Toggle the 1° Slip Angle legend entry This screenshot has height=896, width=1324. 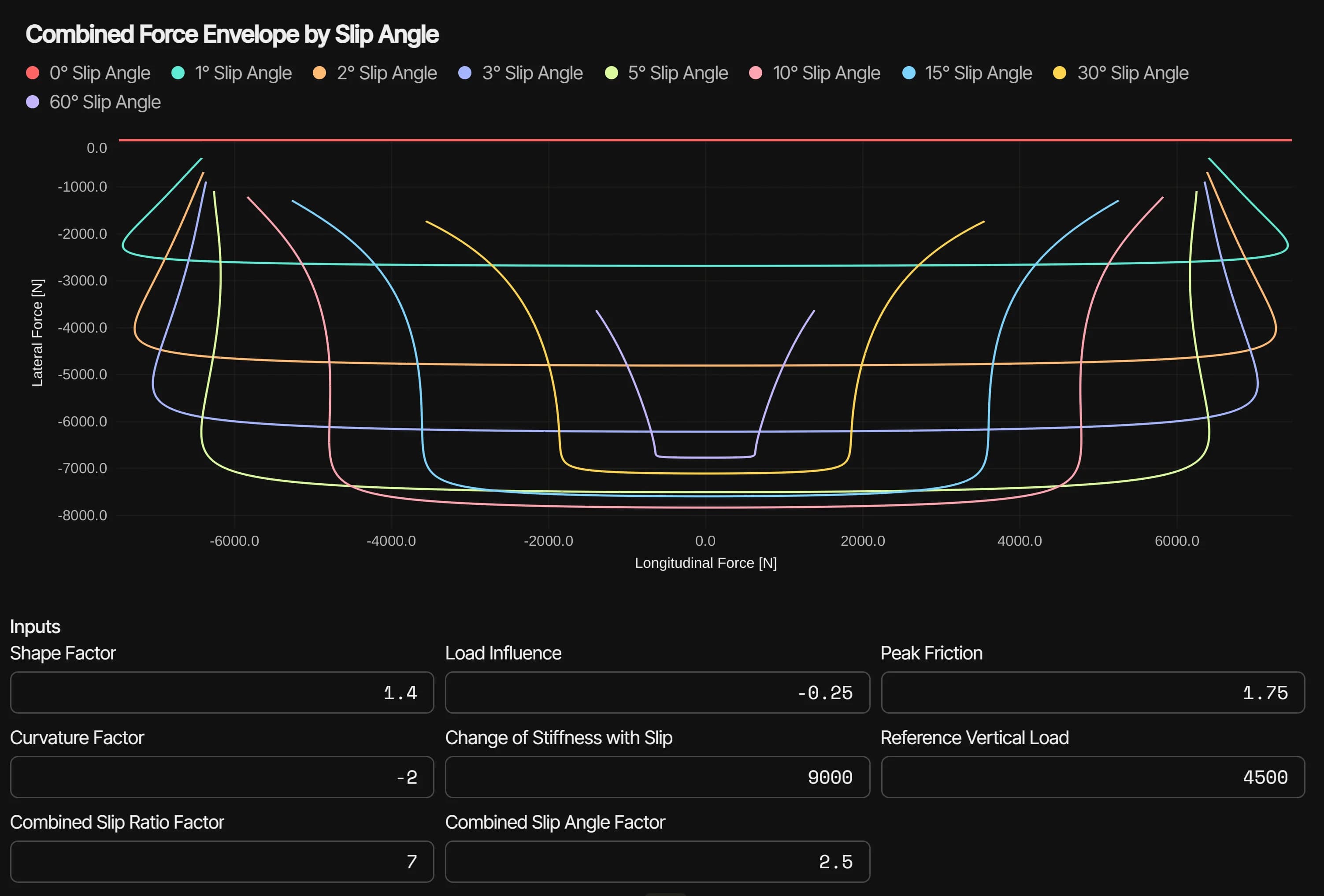click(x=232, y=73)
